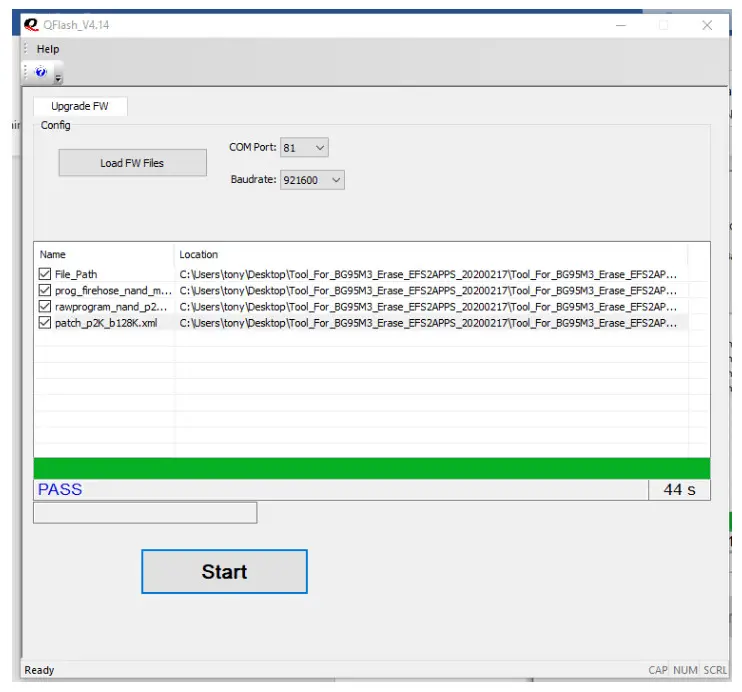This screenshot has width=742, height=692.
Task: Select the patch_p2K_b128K.xml file name
Action: 106,323
